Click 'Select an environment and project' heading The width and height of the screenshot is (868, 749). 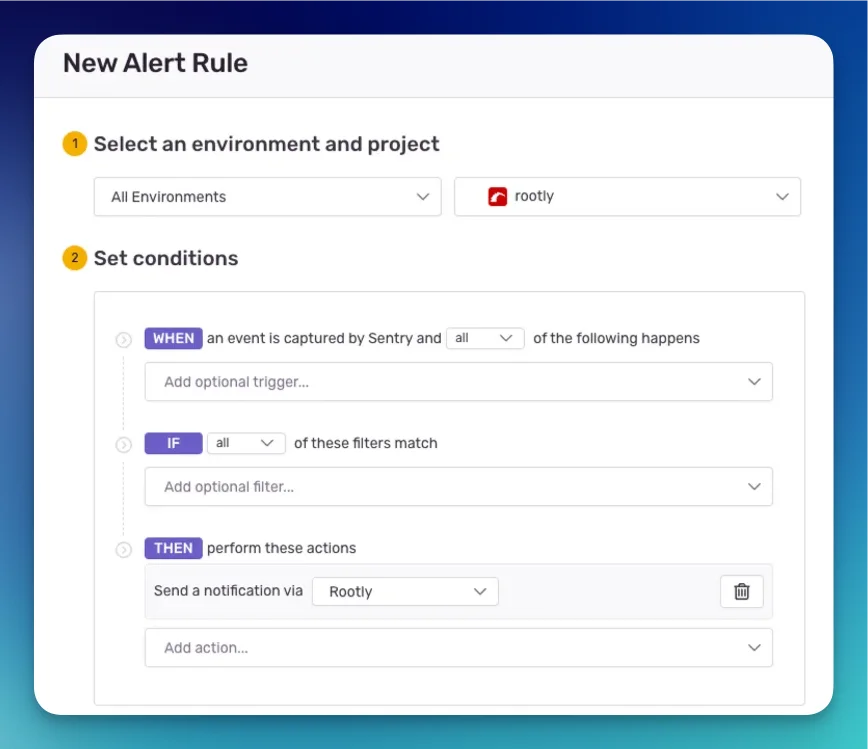point(266,144)
